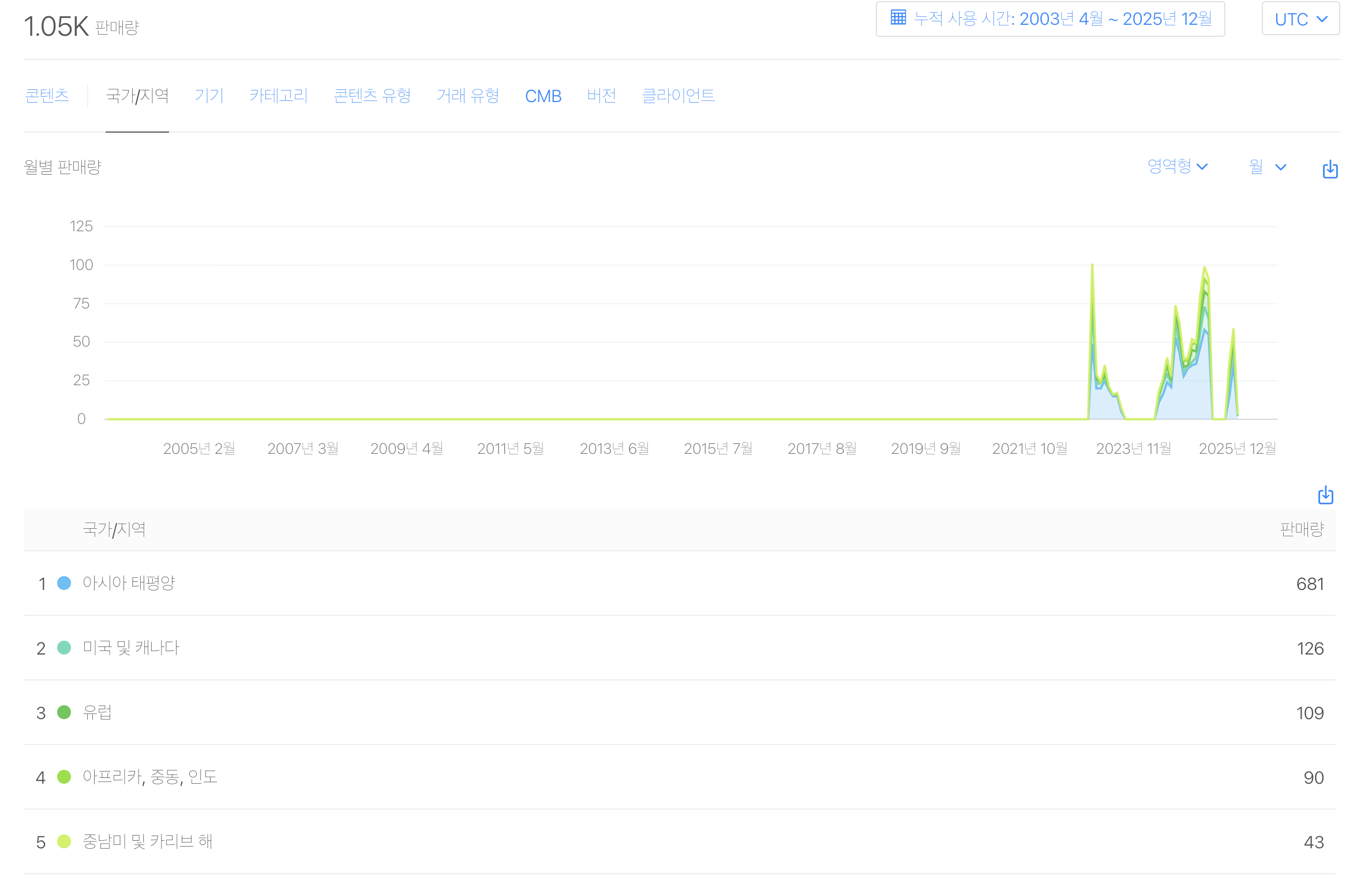Select the 카테고리 tab

coord(279,96)
